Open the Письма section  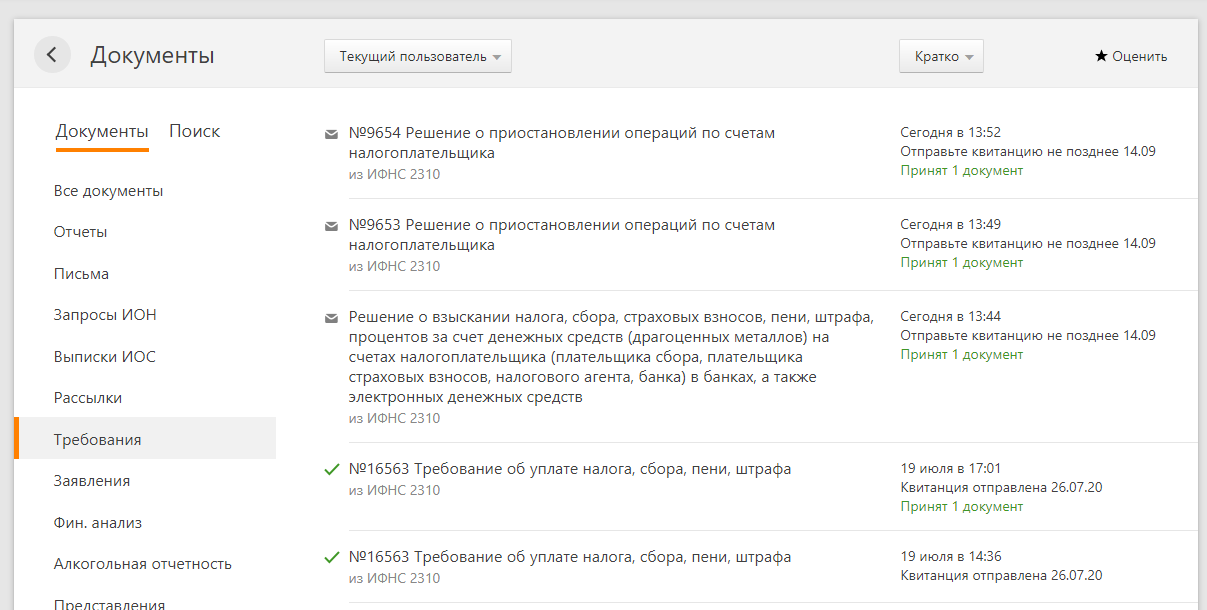click(81, 274)
